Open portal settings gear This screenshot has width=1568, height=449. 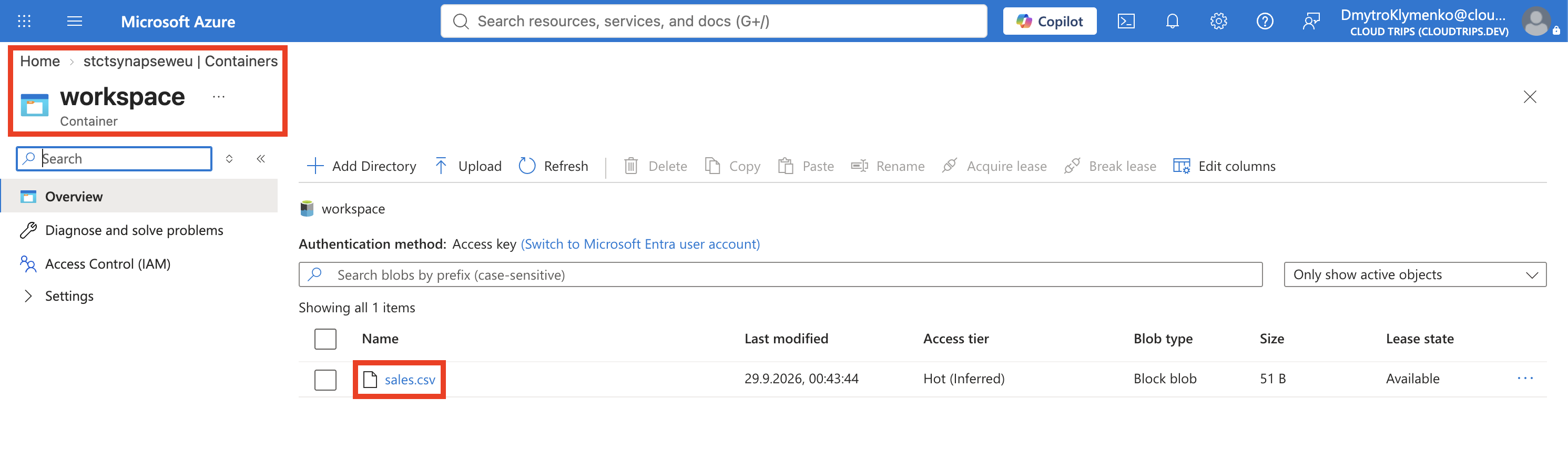point(1218,22)
